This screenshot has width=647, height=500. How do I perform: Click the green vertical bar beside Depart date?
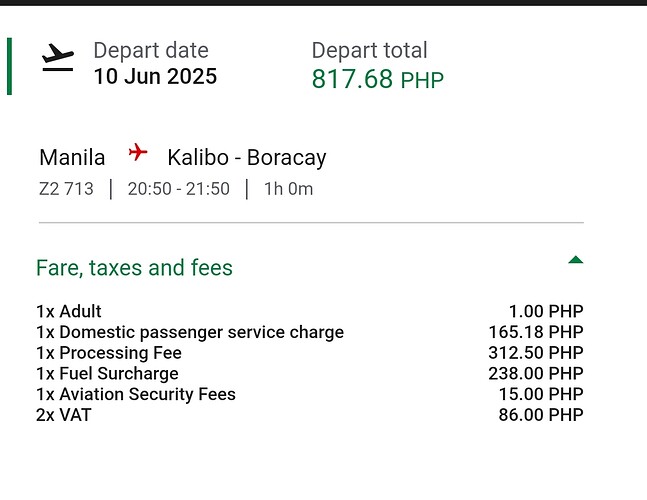pyautogui.click(x=9, y=66)
